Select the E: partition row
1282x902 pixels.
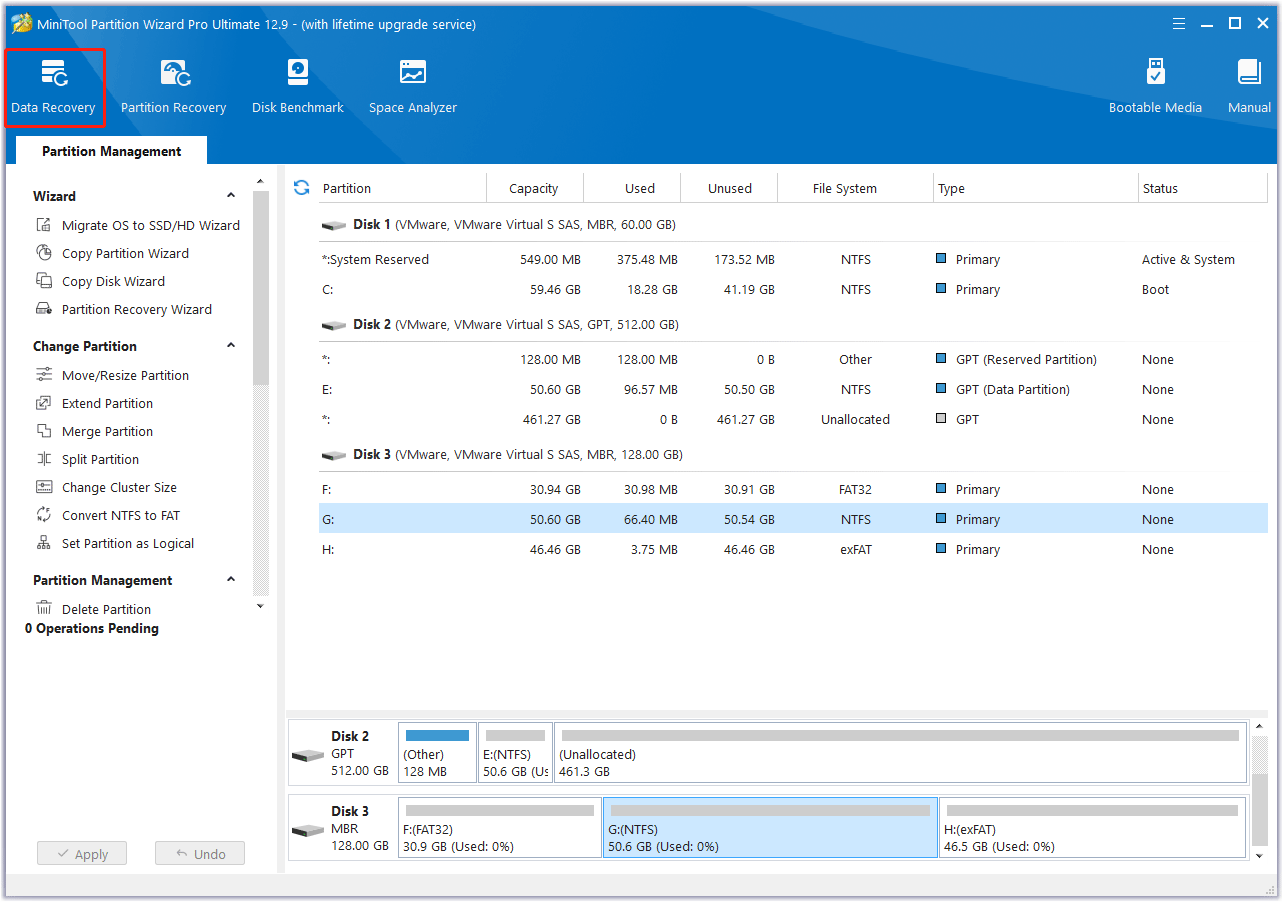pyautogui.click(x=793, y=389)
